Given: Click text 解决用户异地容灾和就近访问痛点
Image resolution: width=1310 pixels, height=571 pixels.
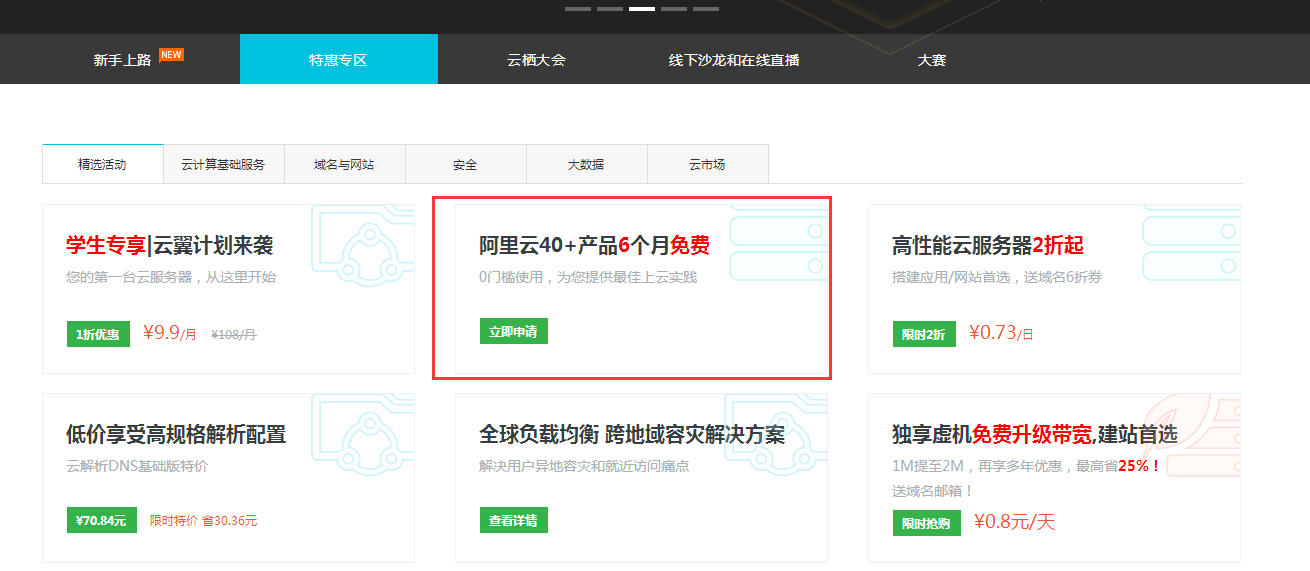Looking at the screenshot, I should (584, 466).
